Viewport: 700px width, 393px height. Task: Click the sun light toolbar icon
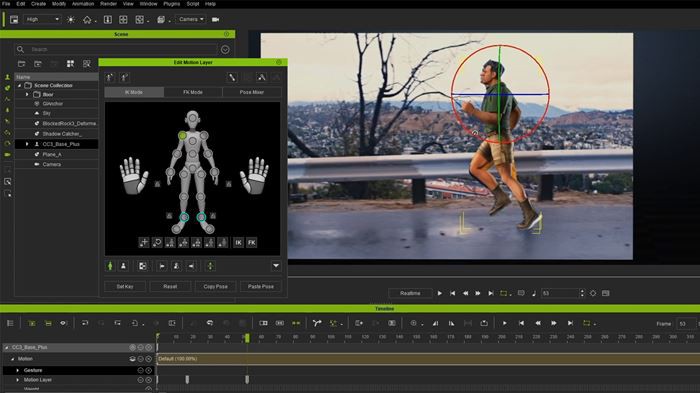point(71,20)
